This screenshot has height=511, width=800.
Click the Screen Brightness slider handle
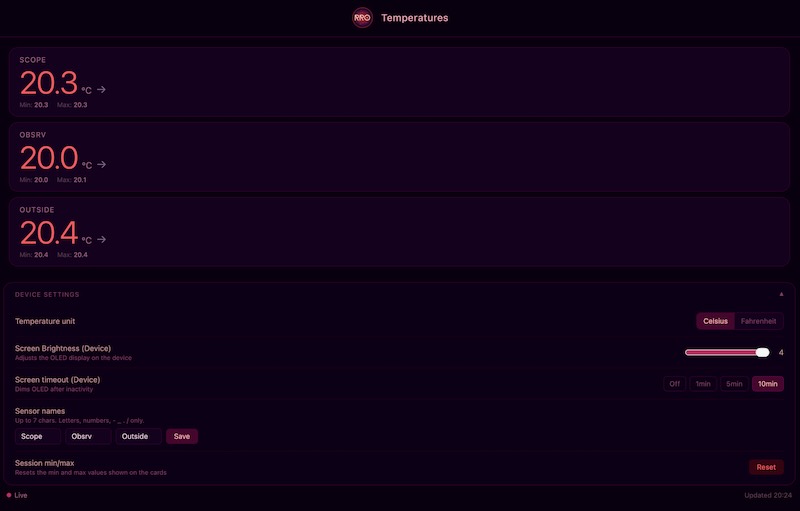(762, 352)
